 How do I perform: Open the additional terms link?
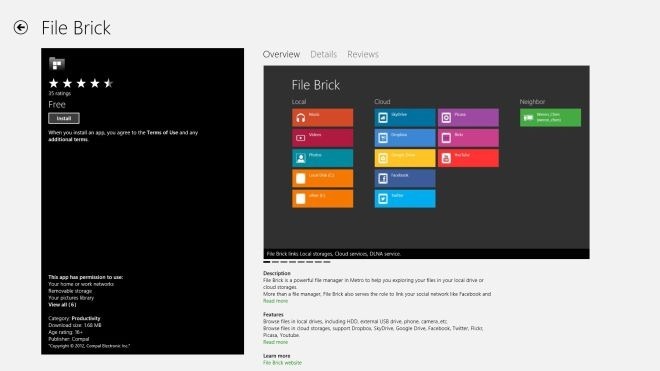point(68,139)
